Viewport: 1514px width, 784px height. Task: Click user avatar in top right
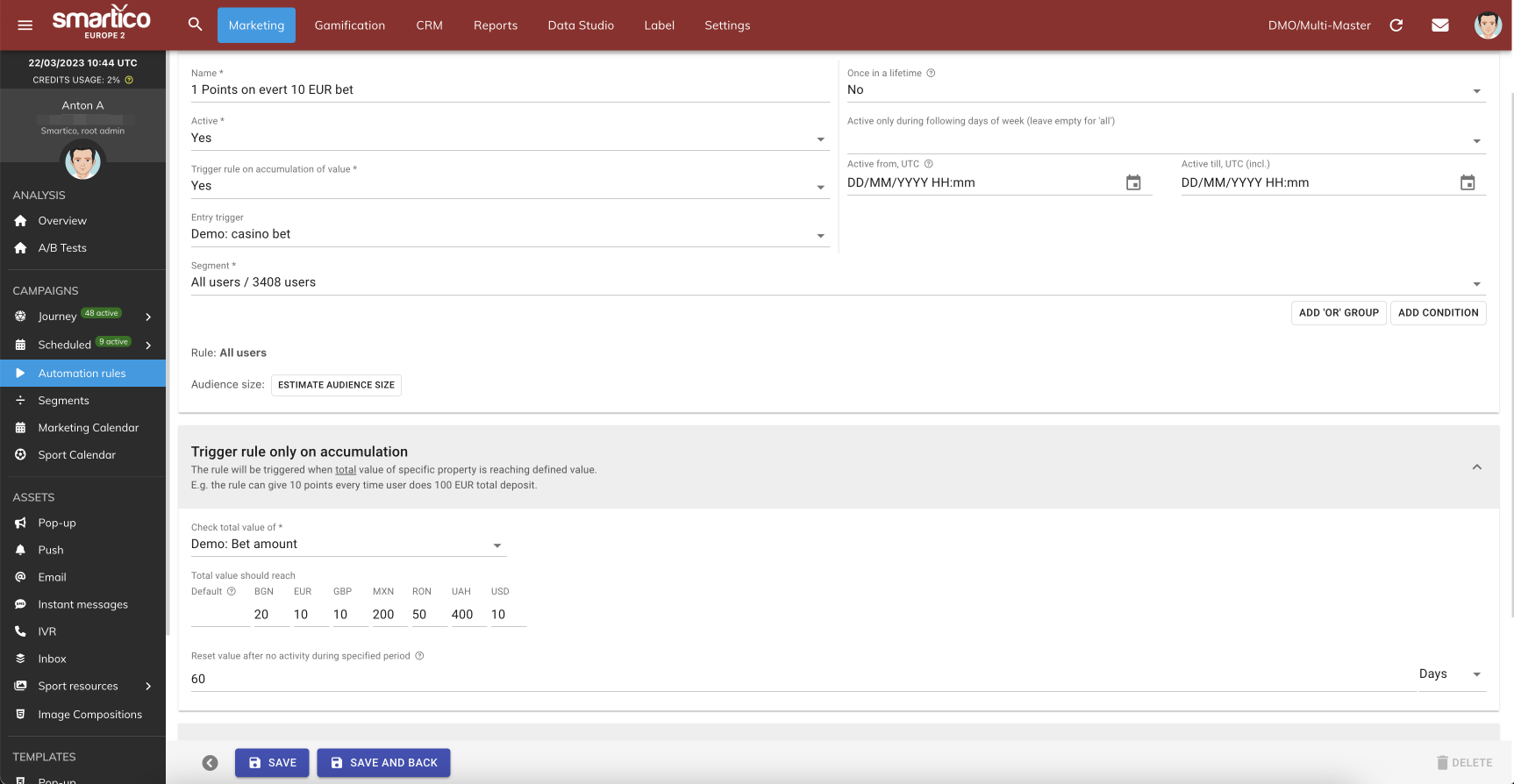(1488, 25)
